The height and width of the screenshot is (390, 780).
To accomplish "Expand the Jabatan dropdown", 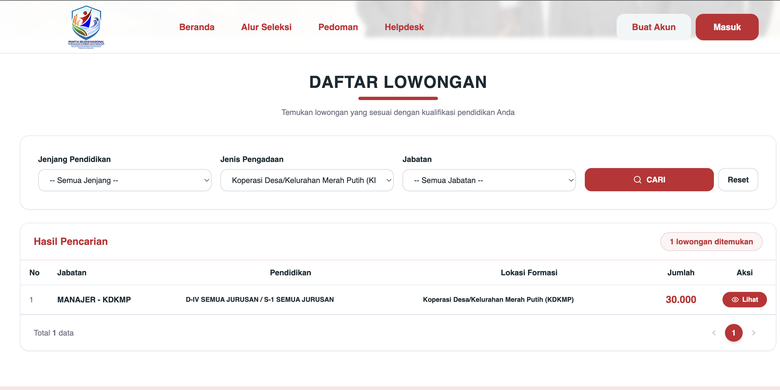I will [489, 181].
